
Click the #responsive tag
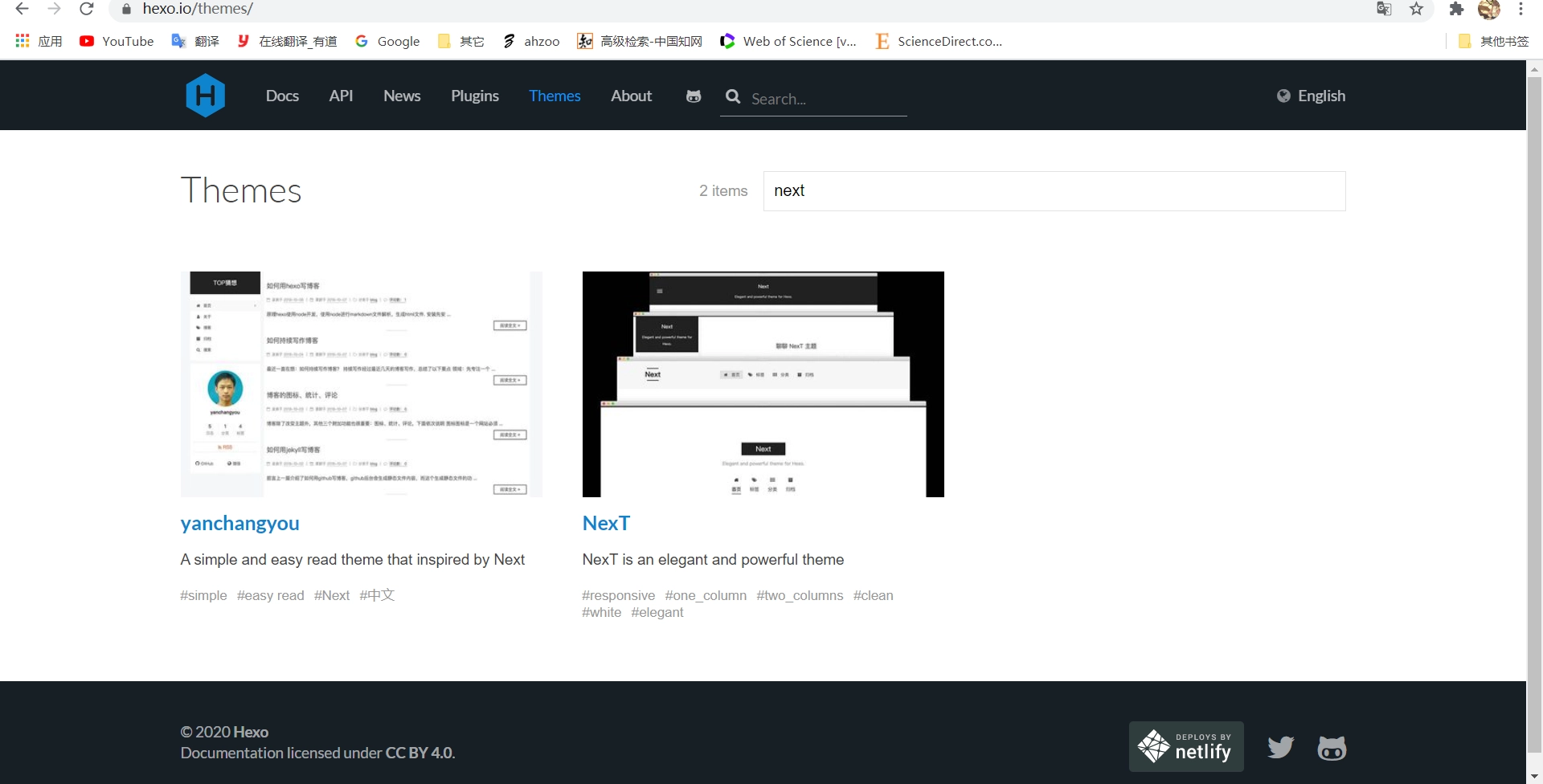pos(618,595)
